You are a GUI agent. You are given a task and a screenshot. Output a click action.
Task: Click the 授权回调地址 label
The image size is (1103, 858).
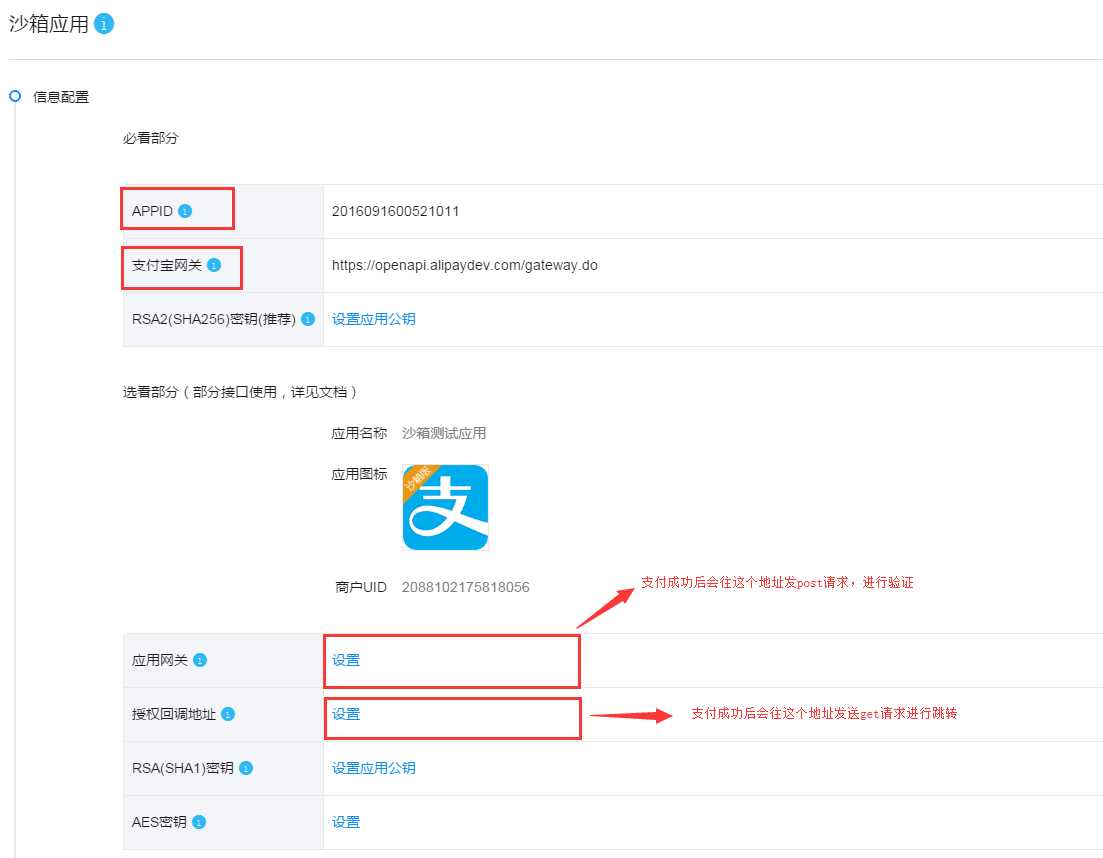point(174,714)
